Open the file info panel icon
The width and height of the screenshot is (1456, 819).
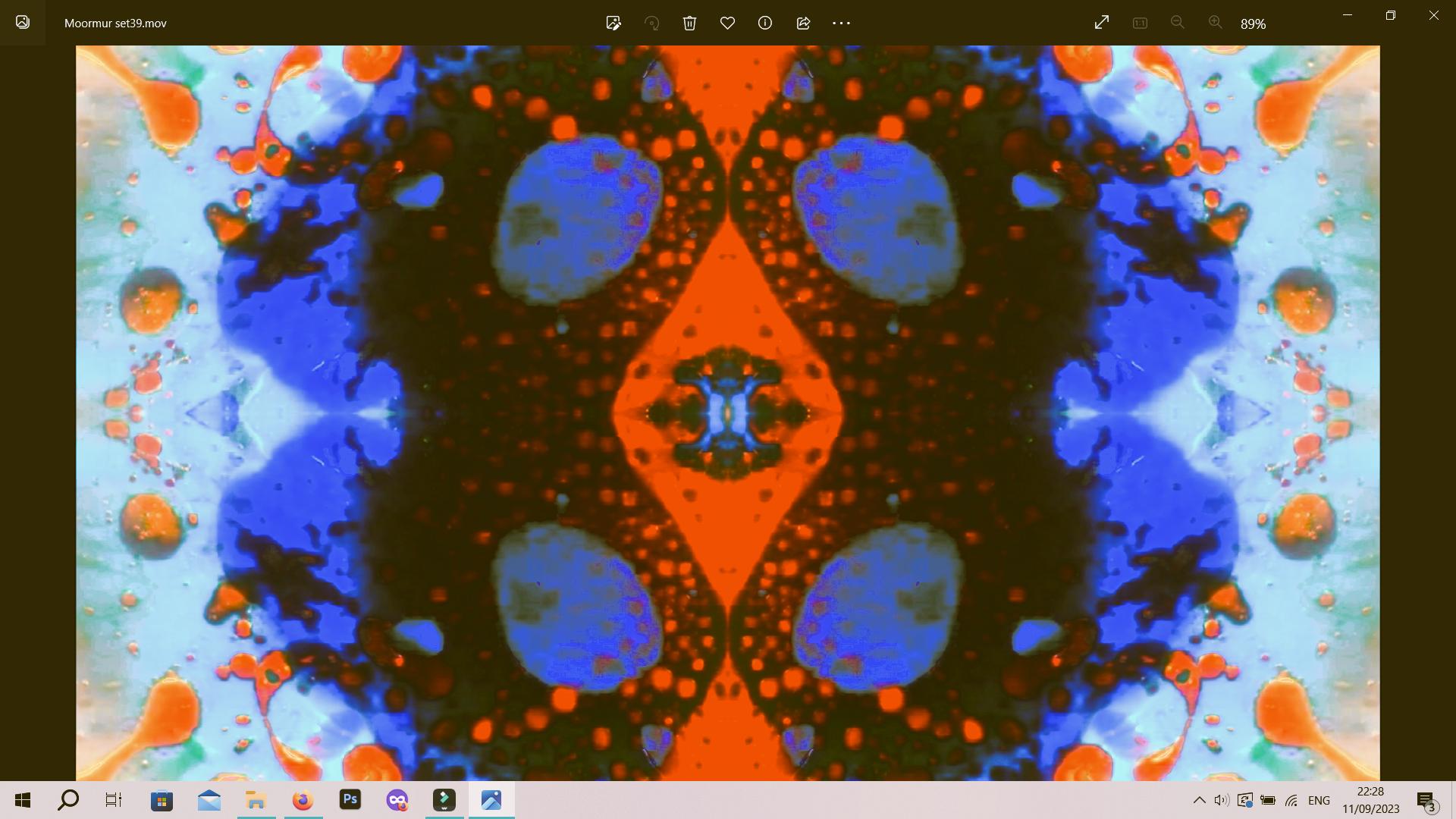[765, 24]
